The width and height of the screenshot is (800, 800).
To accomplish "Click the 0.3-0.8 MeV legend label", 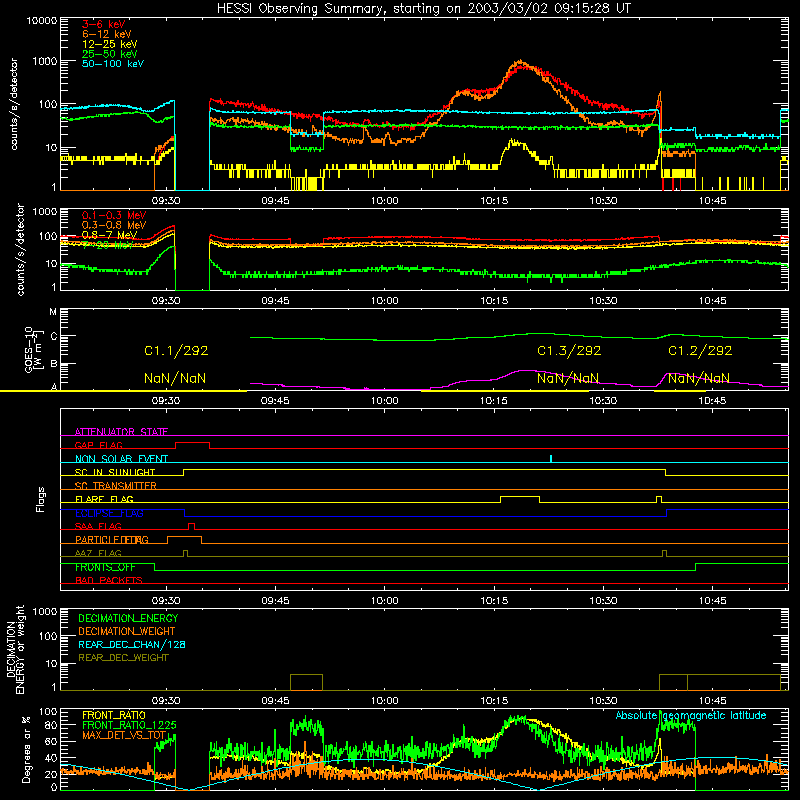I will (114, 225).
